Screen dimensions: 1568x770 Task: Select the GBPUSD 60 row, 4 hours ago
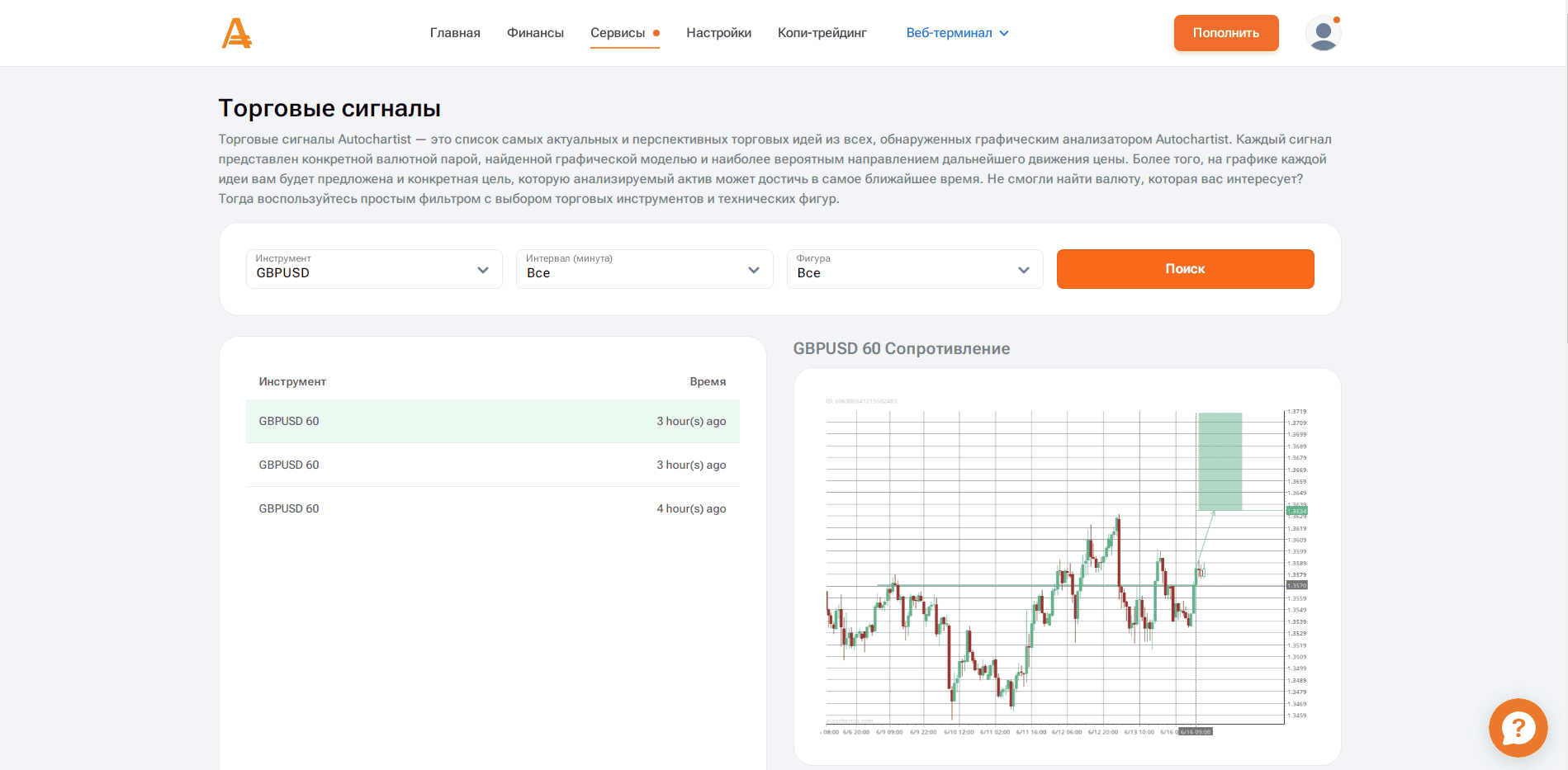[x=492, y=508]
